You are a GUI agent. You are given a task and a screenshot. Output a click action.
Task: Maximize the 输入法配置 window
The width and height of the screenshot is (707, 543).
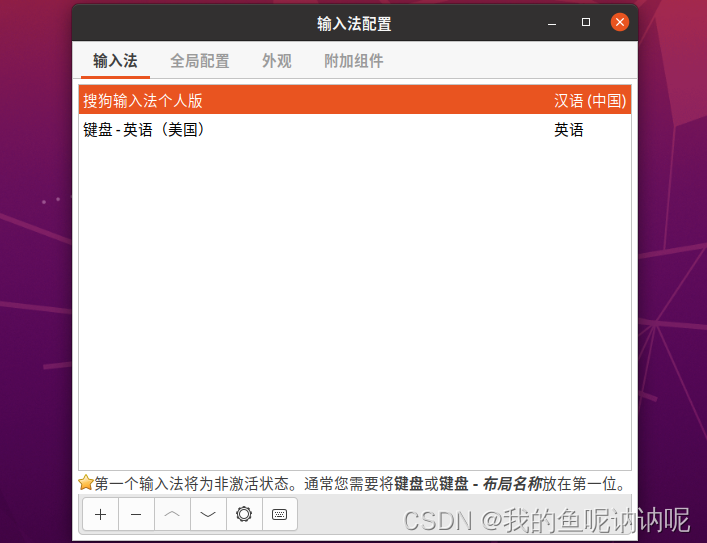[x=586, y=22]
